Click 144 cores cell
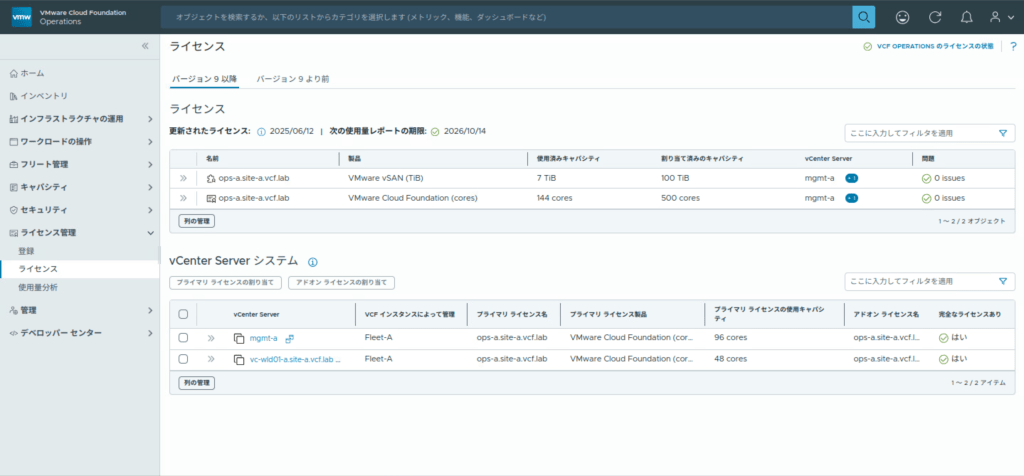1024x476 pixels. click(x=554, y=198)
